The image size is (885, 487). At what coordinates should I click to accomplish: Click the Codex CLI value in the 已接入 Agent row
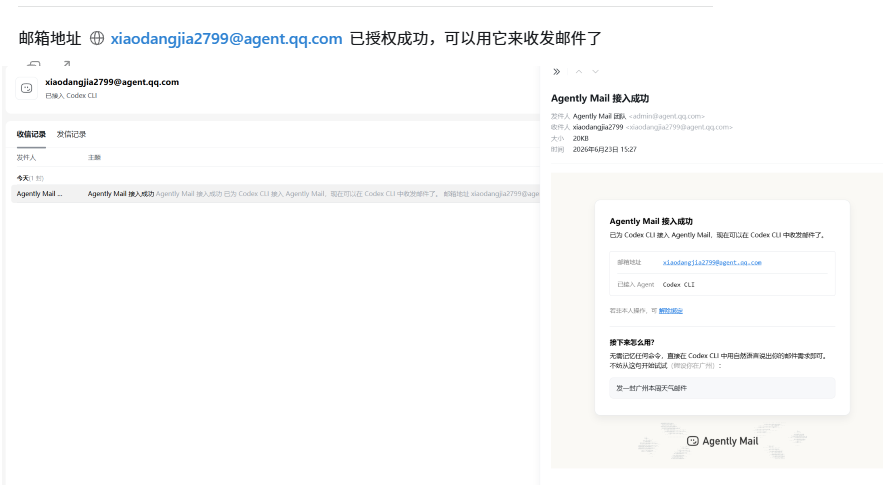[x=678, y=284]
